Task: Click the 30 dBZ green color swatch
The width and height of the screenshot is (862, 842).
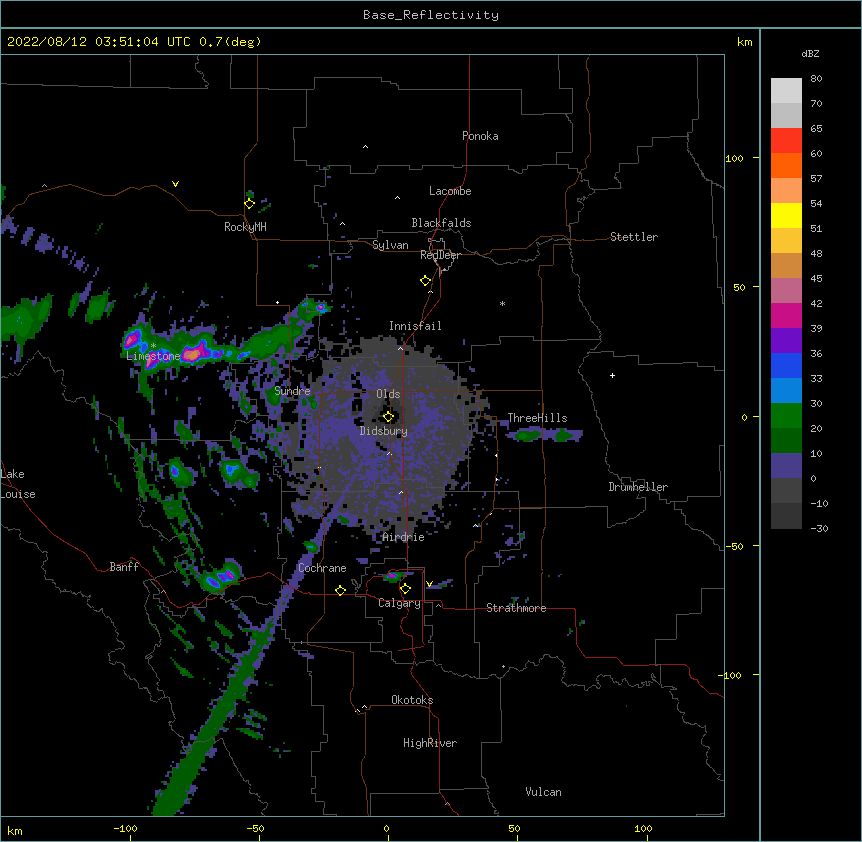Action: [786, 416]
